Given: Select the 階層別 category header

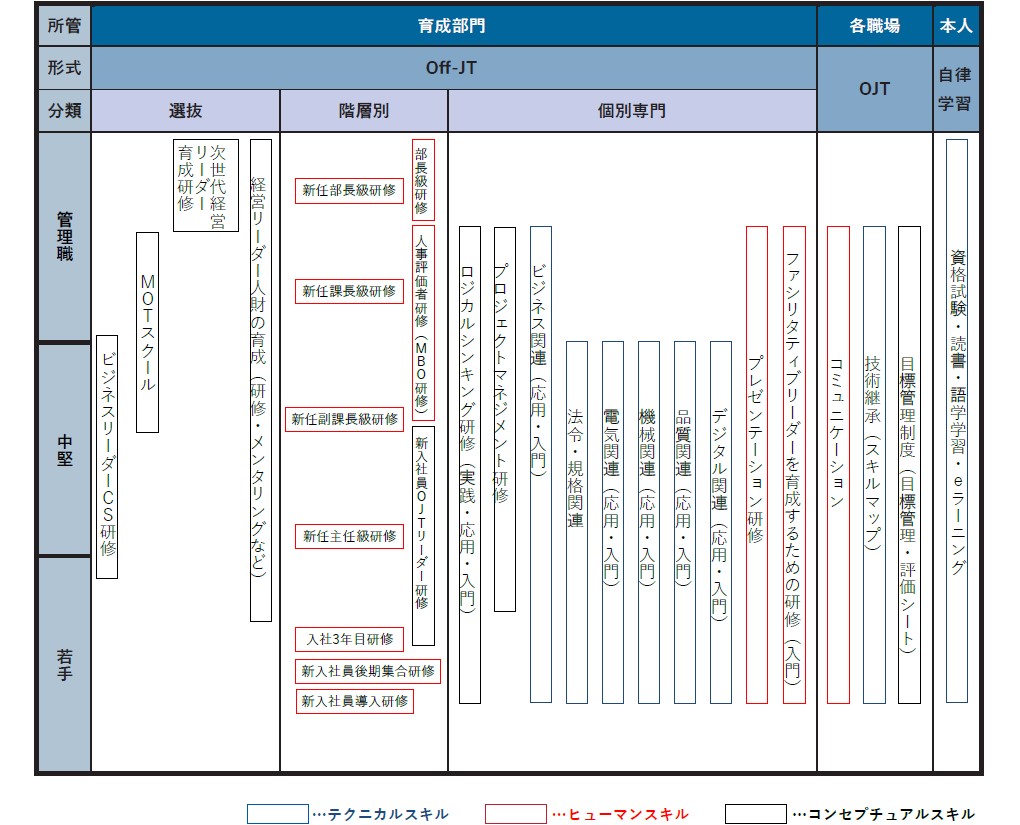Looking at the screenshot, I should coord(364,111).
